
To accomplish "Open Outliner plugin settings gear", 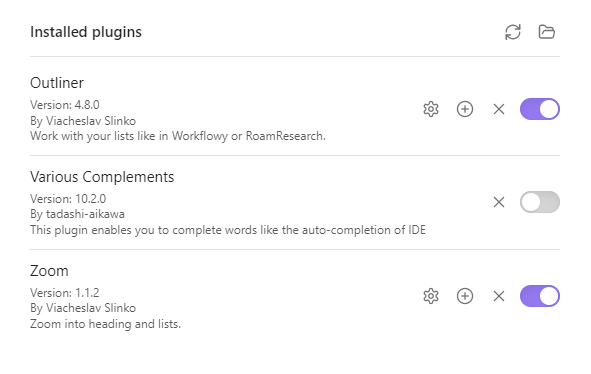I will tap(431, 109).
